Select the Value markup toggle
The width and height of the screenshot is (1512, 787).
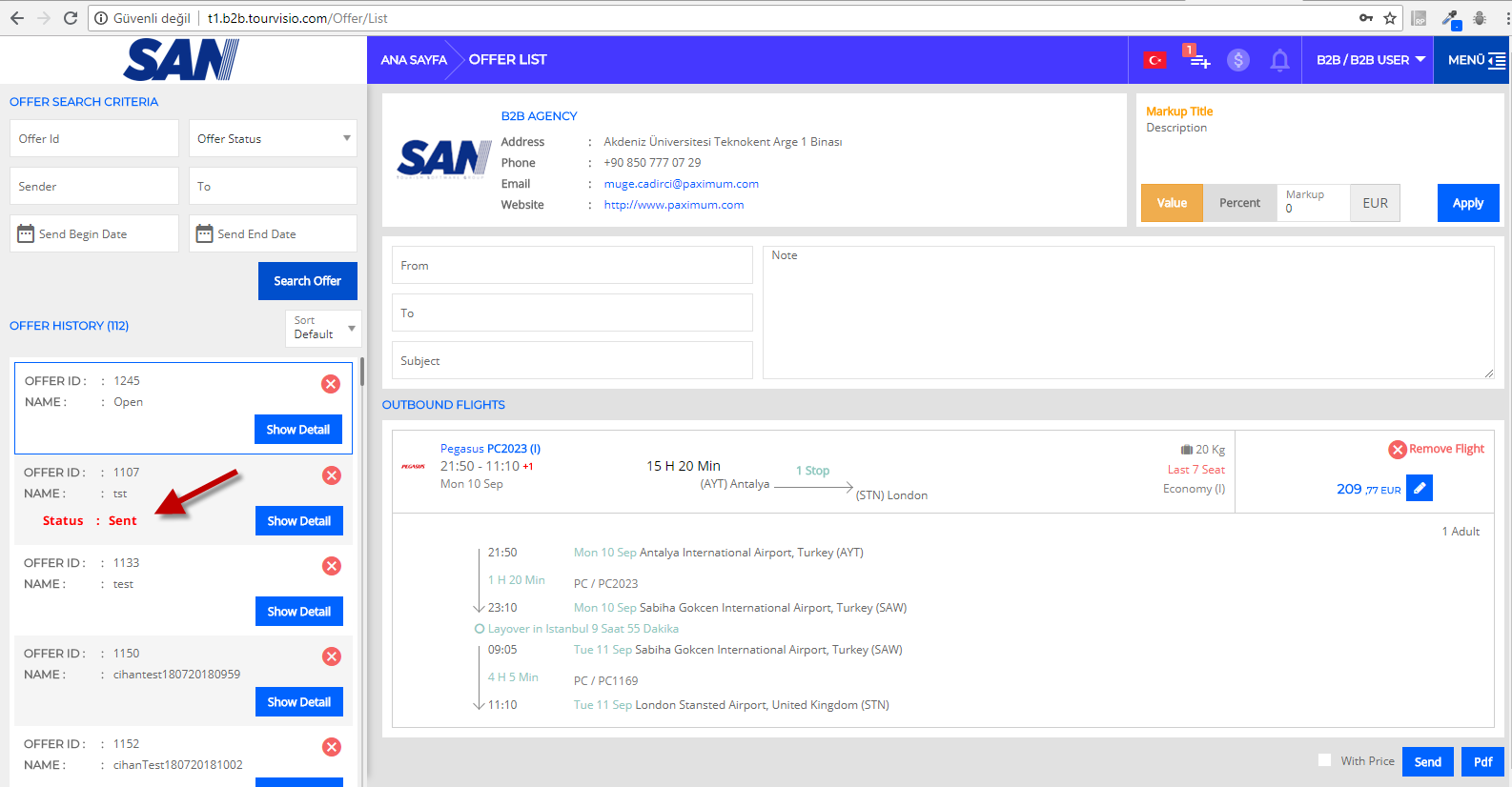(x=1172, y=203)
